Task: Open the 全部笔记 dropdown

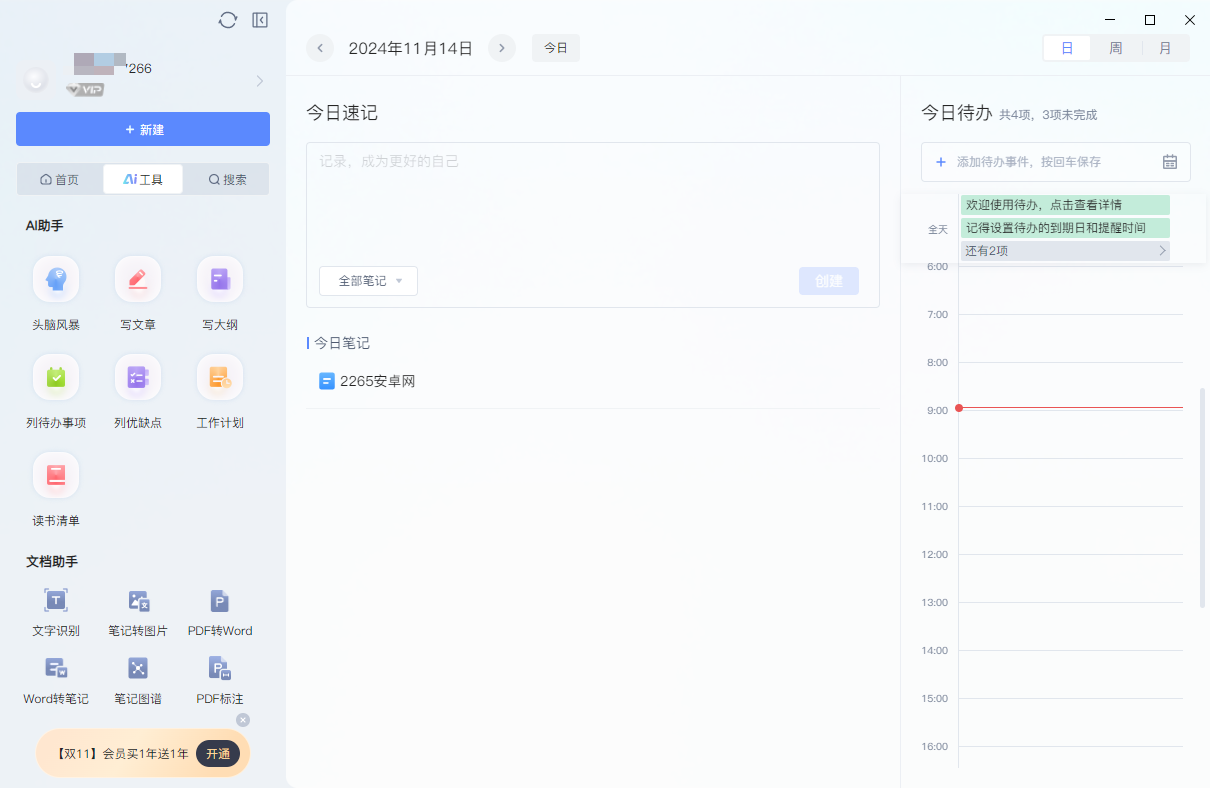Action: coord(368,281)
